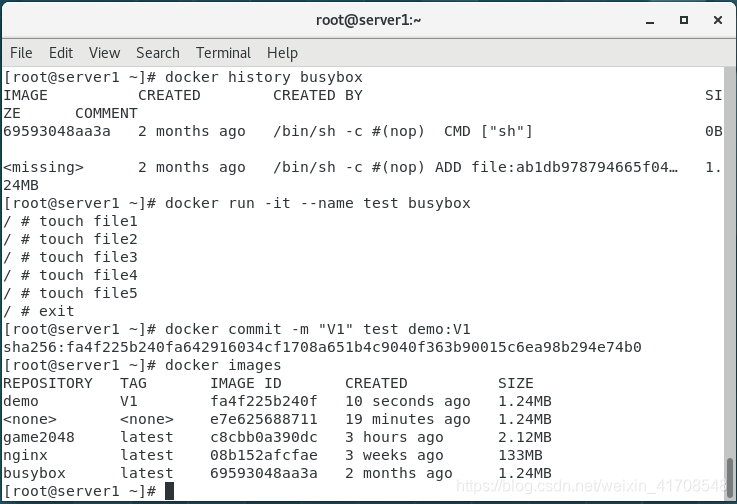Click image ID fa4f225b240f

[264, 401]
